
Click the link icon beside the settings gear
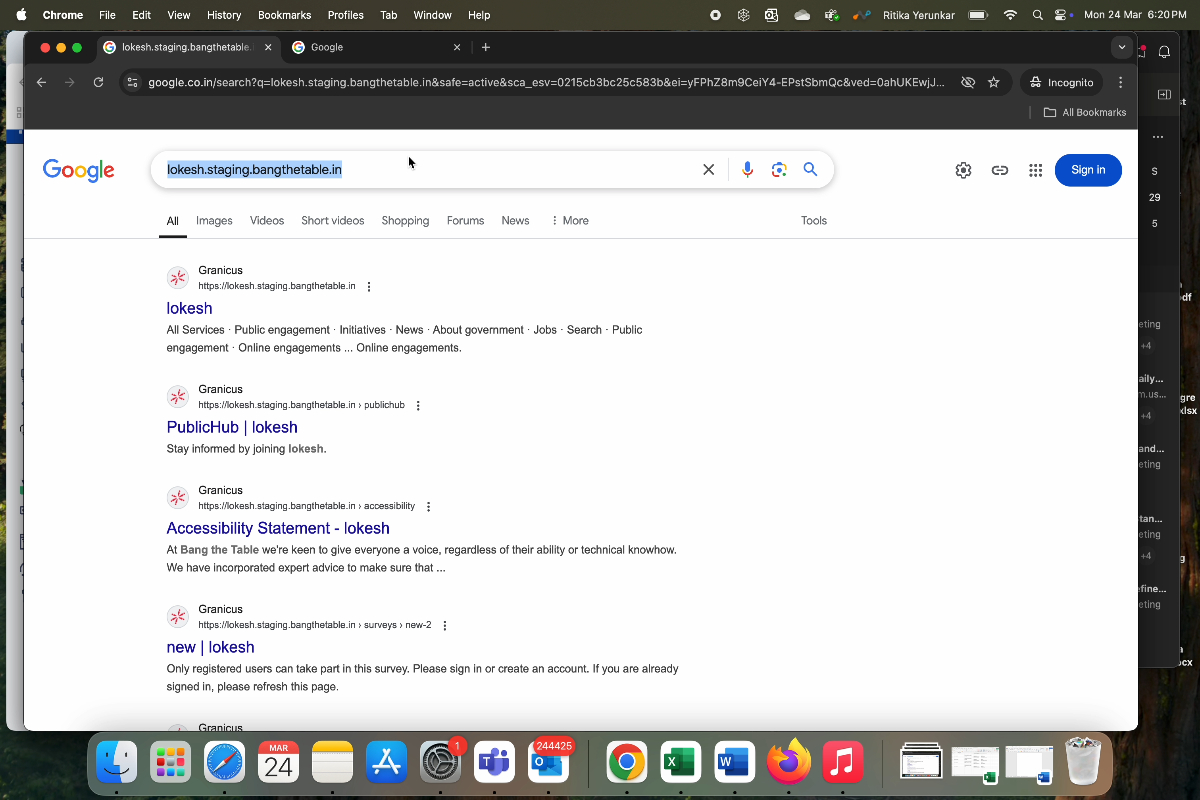(999, 170)
